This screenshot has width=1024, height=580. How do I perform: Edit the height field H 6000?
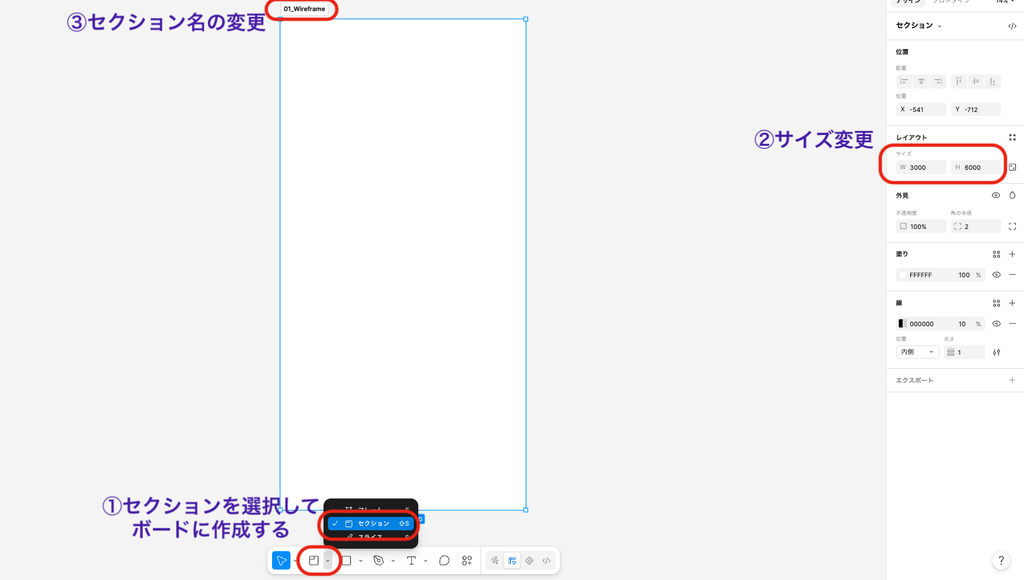(976, 167)
